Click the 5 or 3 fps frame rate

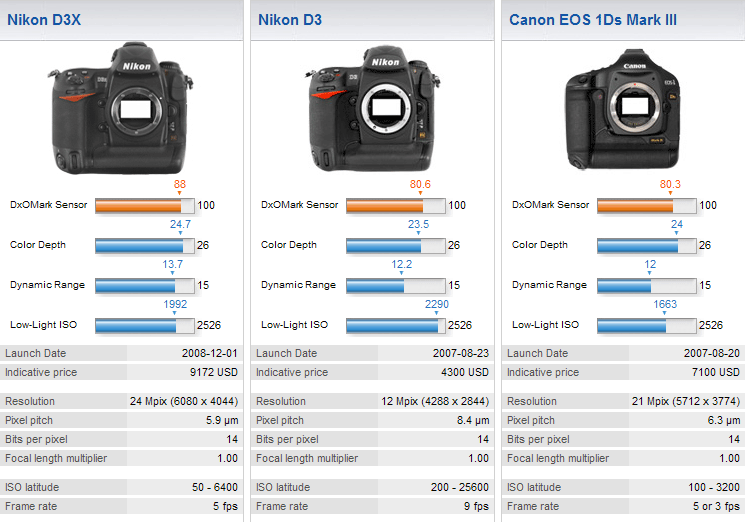click(716, 506)
